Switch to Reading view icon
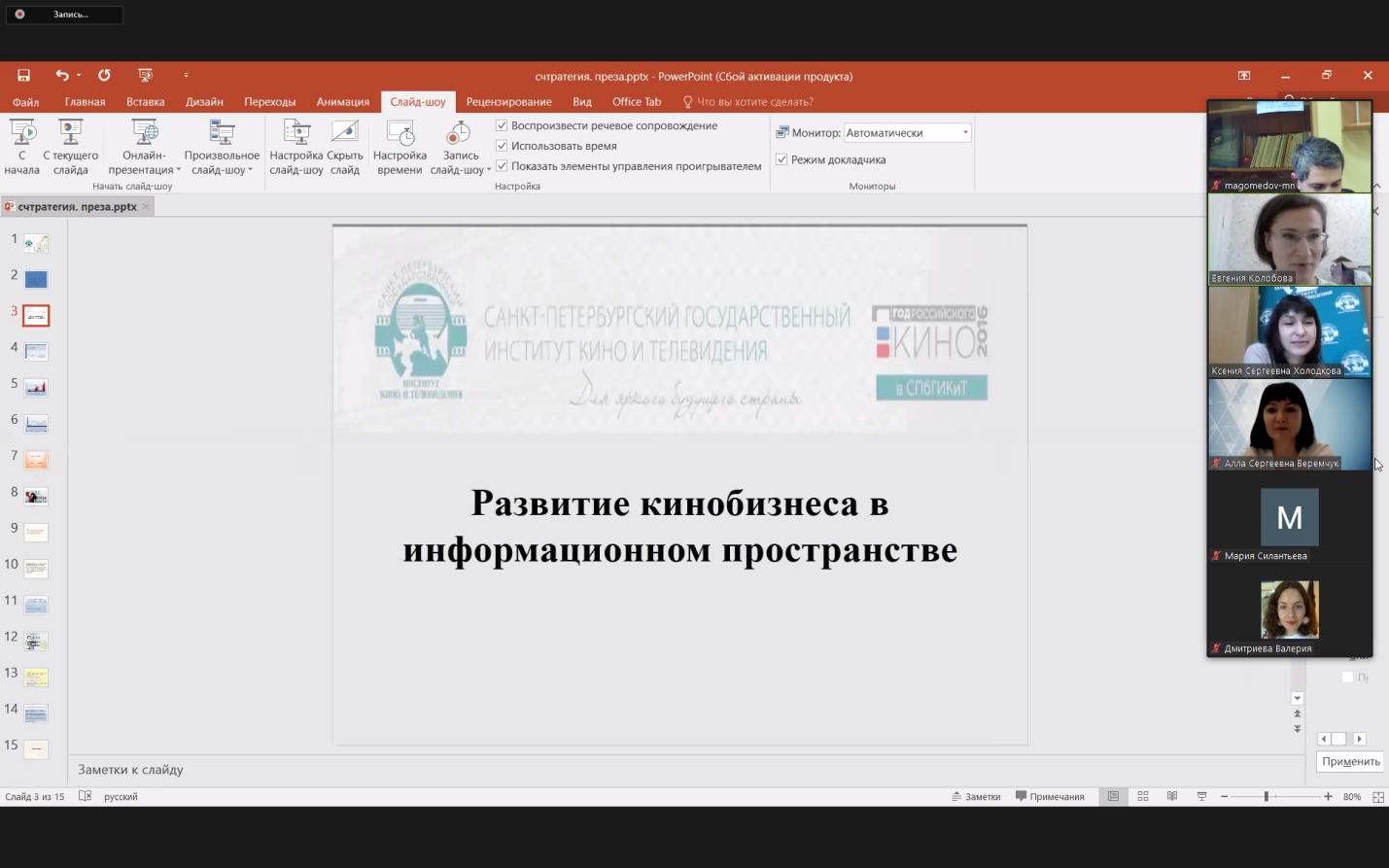 click(1172, 796)
